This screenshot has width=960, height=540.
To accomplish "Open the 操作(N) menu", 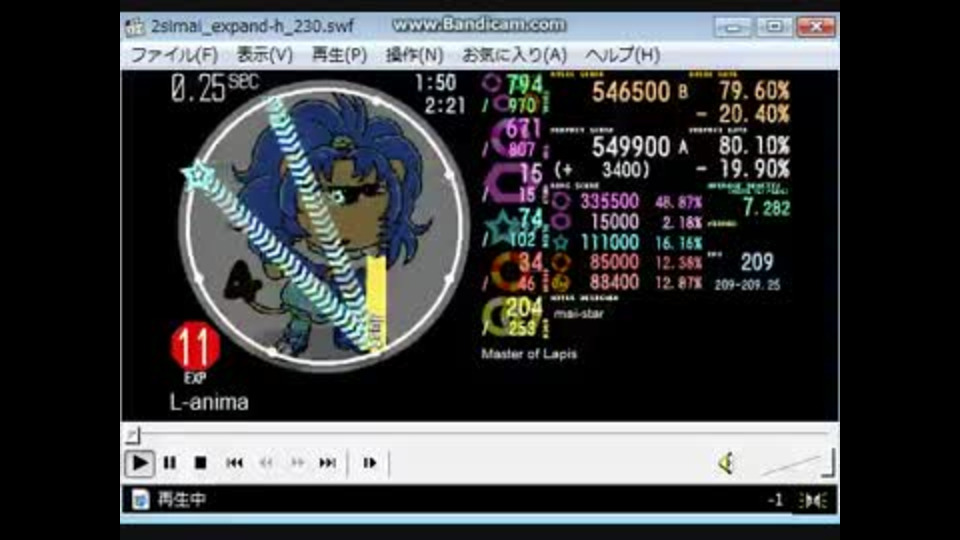I will pos(414,55).
